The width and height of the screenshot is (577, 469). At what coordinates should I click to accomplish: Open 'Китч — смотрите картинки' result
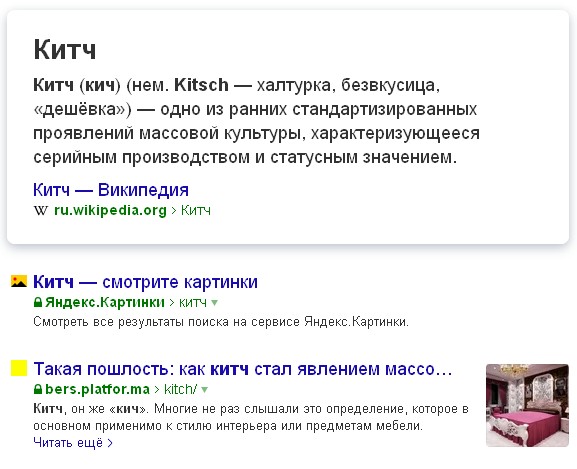pyautogui.click(x=145, y=282)
